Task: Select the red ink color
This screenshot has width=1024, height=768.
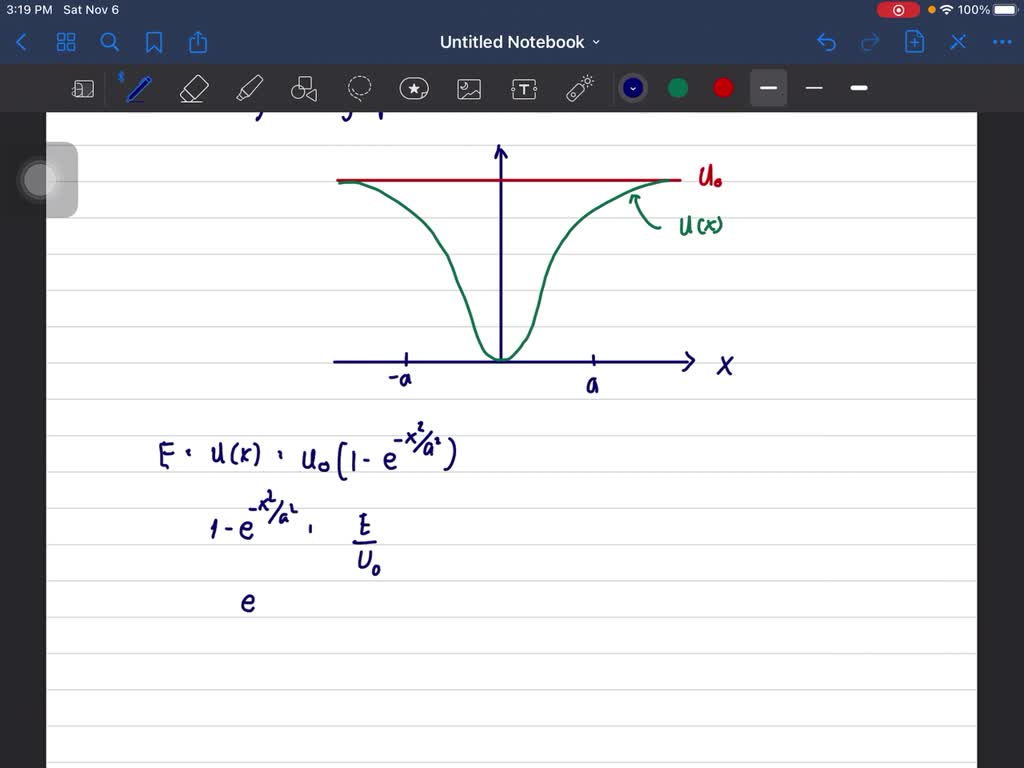Action: [x=722, y=88]
